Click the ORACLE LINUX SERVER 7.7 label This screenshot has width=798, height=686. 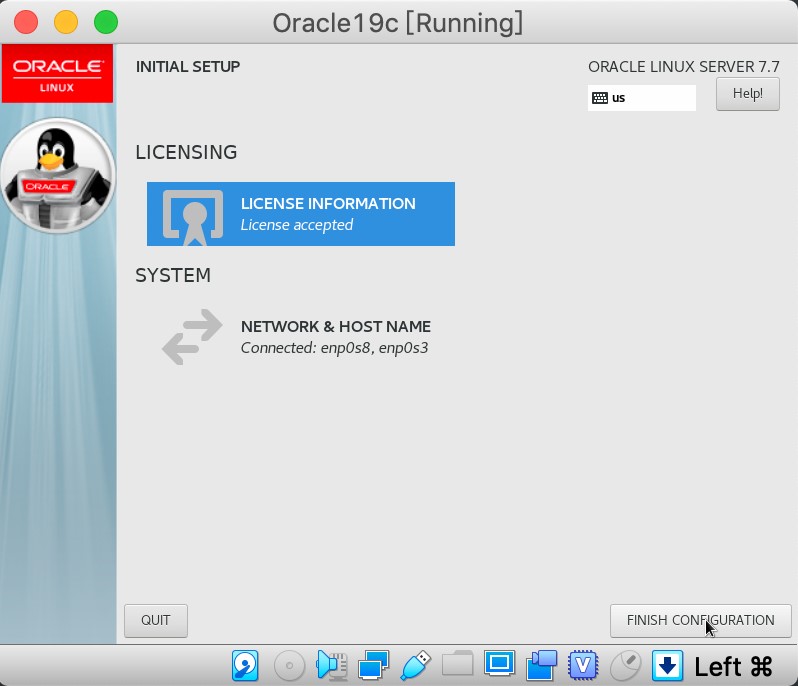pos(683,67)
